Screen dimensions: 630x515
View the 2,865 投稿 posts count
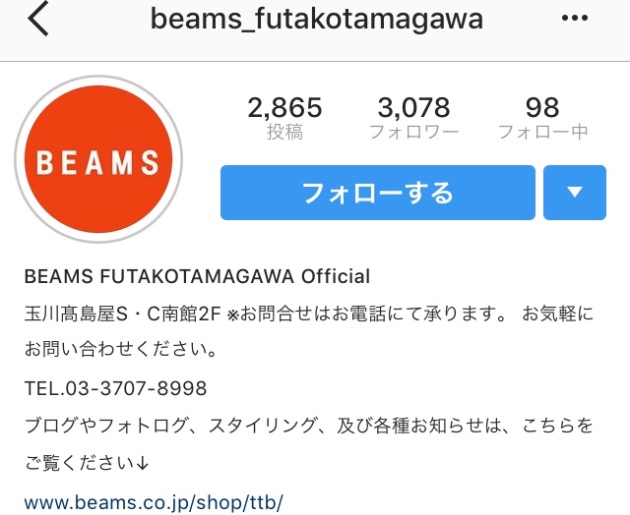pos(285,118)
